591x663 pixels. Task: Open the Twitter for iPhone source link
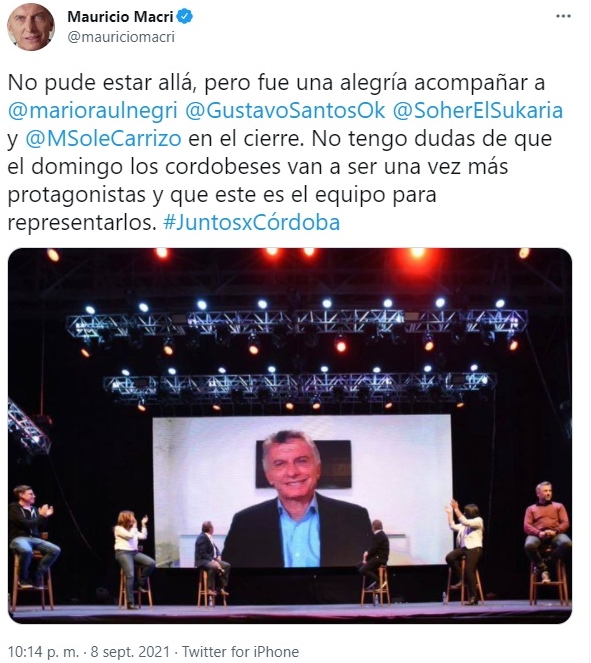[x=240, y=652]
